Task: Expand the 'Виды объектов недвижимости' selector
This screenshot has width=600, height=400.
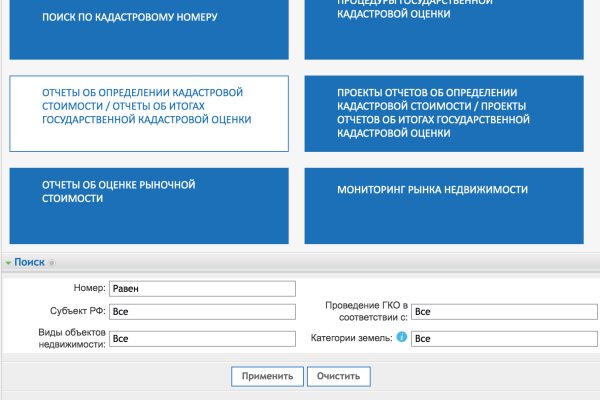Action: coord(202,339)
